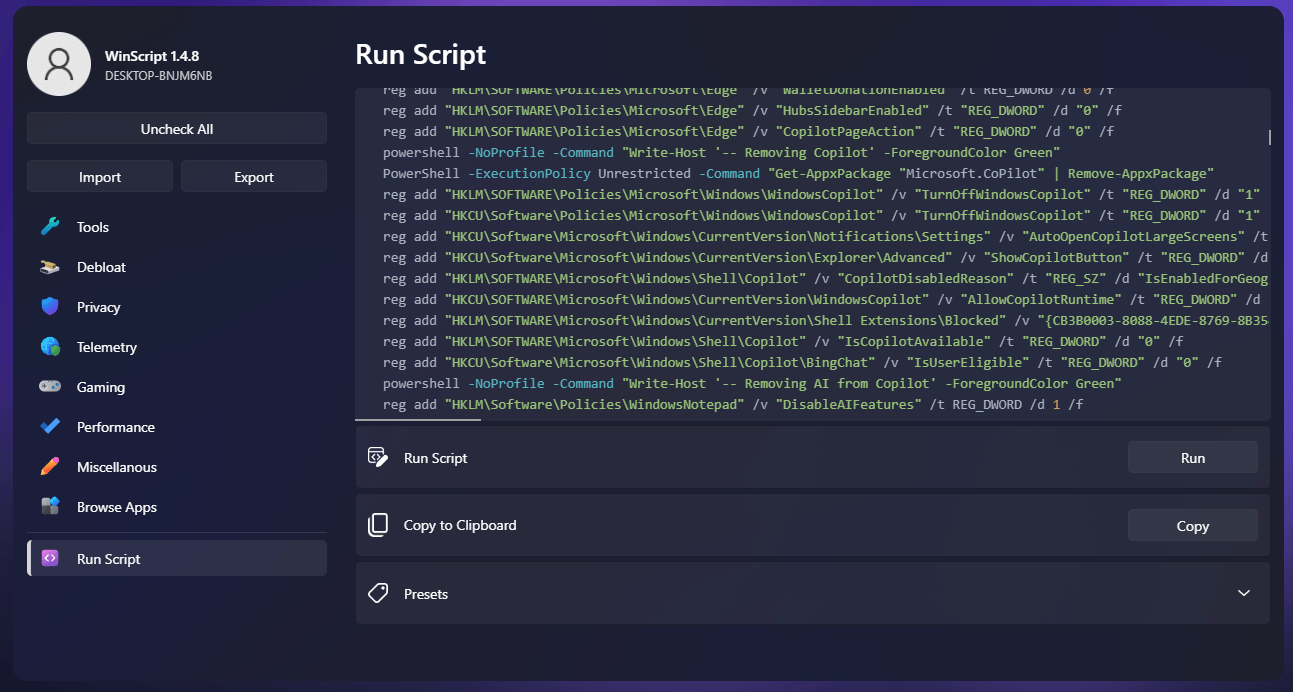The image size is (1293, 692).
Task: Click the Telemetry globe icon
Action: 52,347
